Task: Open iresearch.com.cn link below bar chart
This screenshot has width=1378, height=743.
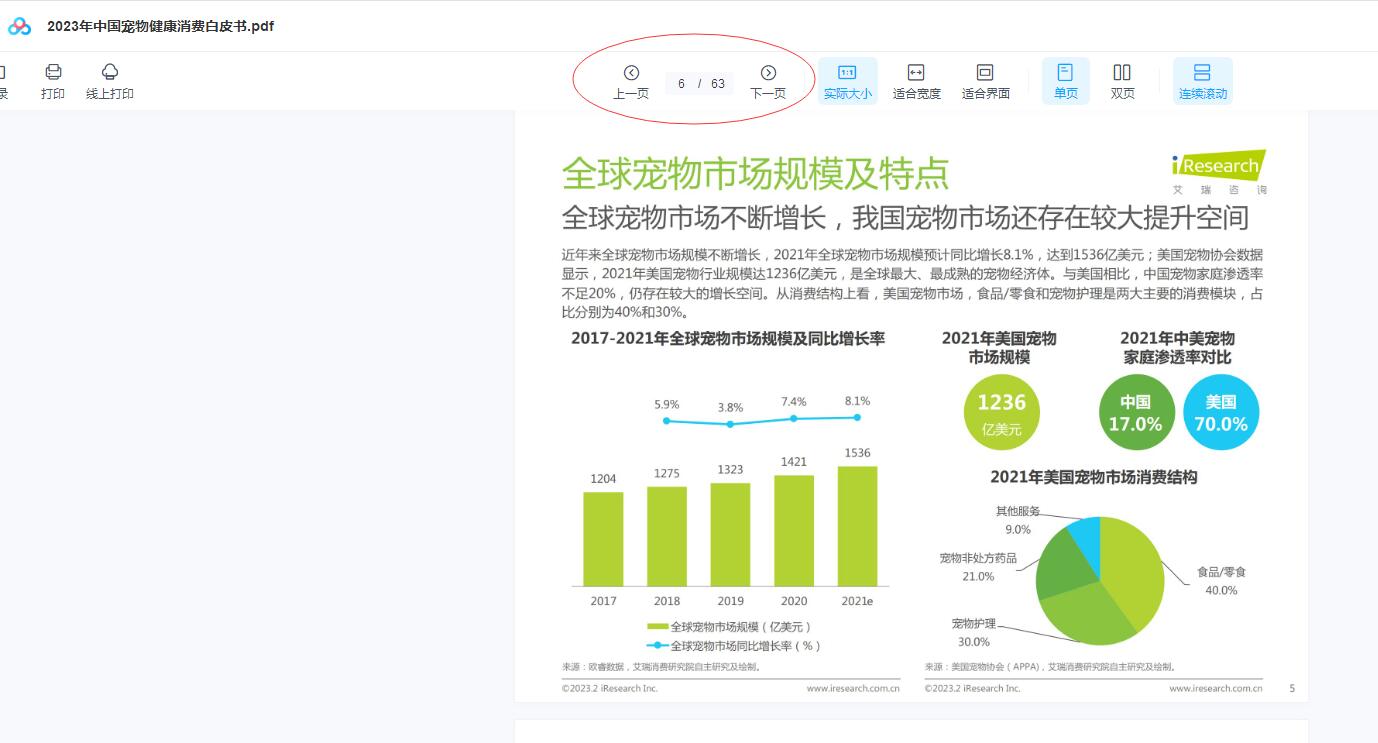Action: [x=852, y=688]
